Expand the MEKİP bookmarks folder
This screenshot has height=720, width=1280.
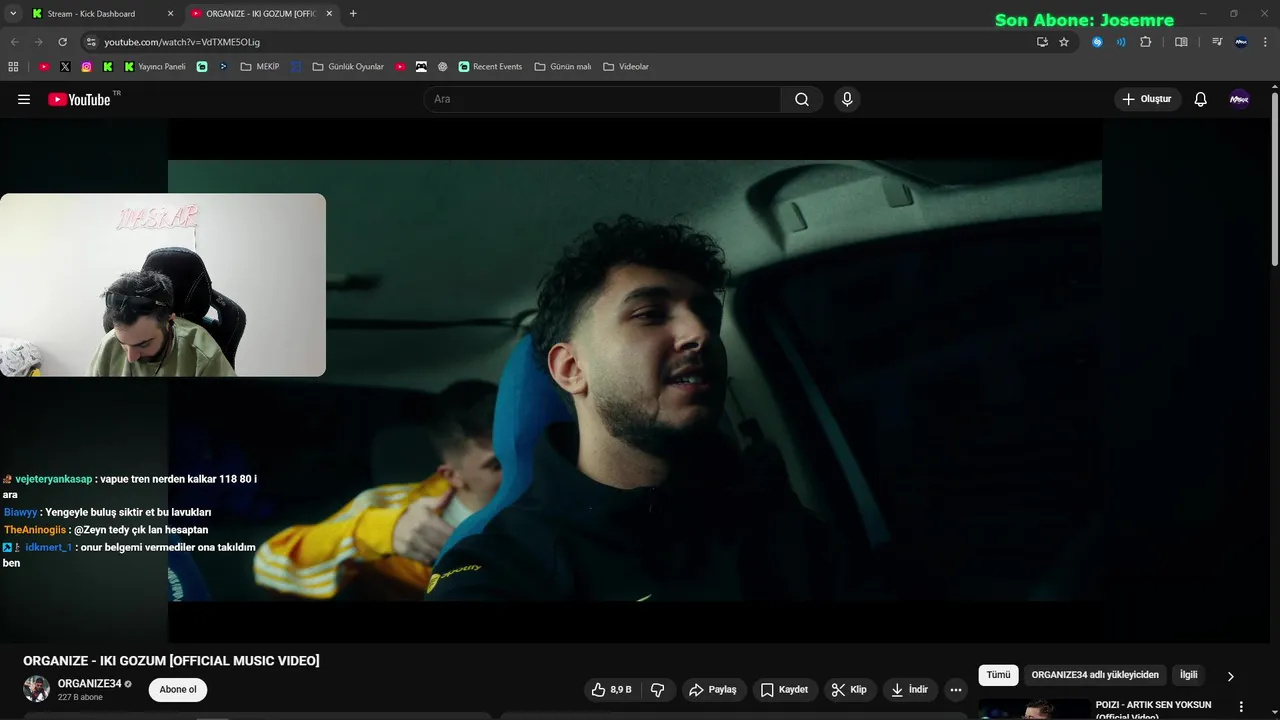pyautogui.click(x=260, y=67)
